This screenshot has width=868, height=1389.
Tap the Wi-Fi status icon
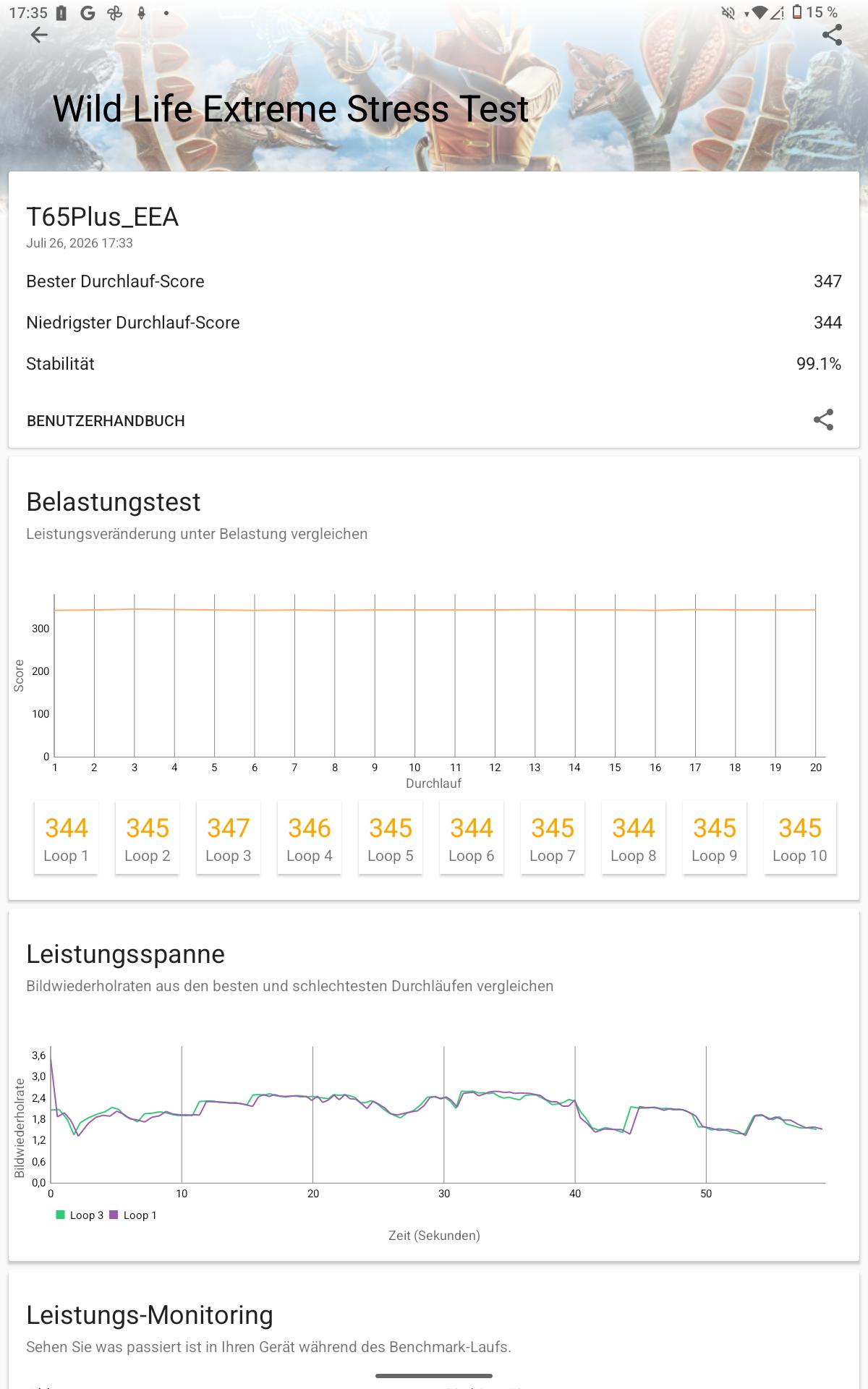(759, 12)
